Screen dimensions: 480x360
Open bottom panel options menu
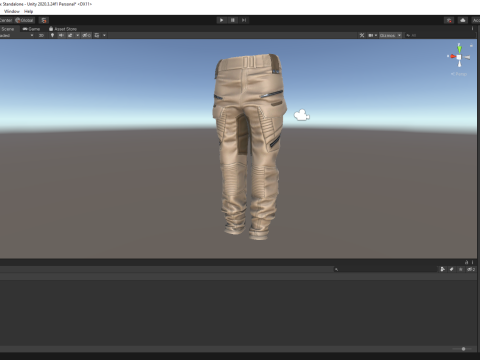pyautogui.click(x=472, y=262)
